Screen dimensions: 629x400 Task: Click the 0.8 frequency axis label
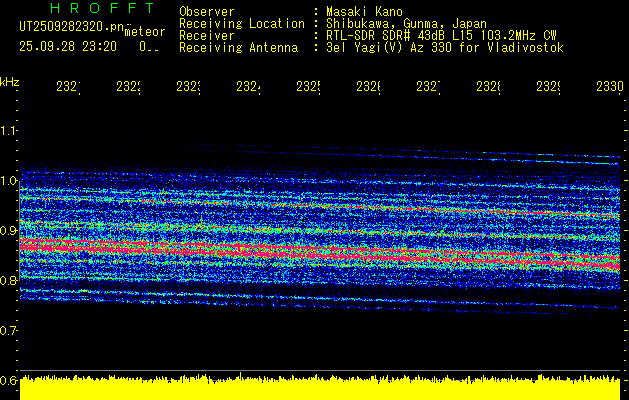coord(8,280)
